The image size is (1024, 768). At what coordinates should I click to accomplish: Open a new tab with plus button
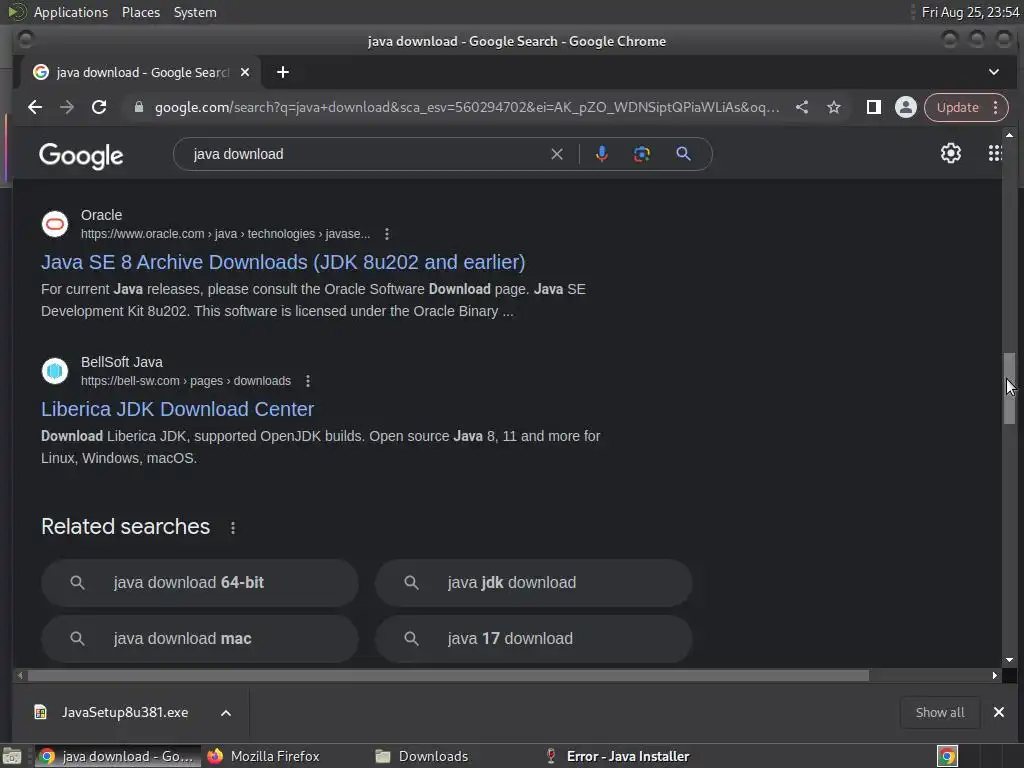point(283,72)
